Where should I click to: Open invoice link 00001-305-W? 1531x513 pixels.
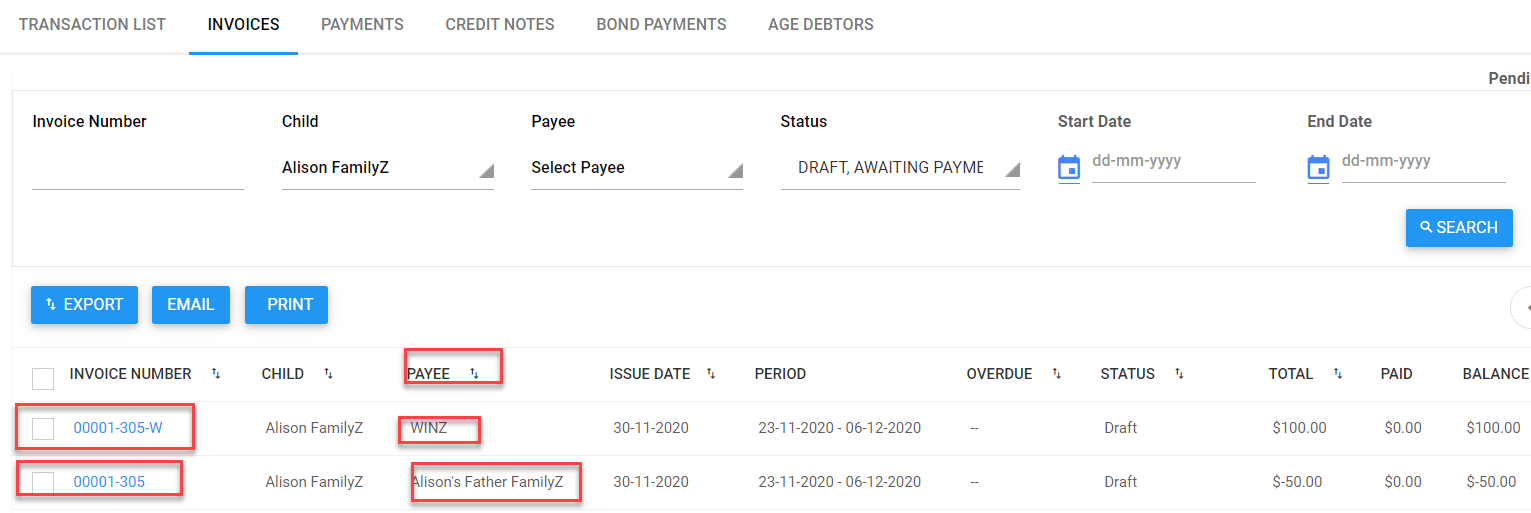(118, 428)
